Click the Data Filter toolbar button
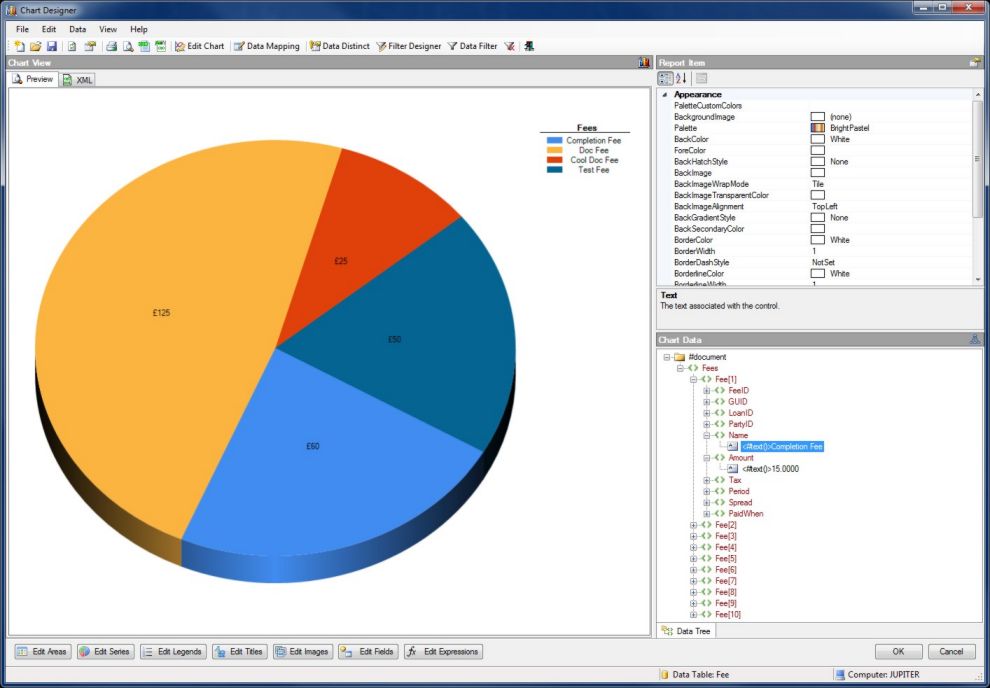The height and width of the screenshot is (688, 990). click(472, 46)
